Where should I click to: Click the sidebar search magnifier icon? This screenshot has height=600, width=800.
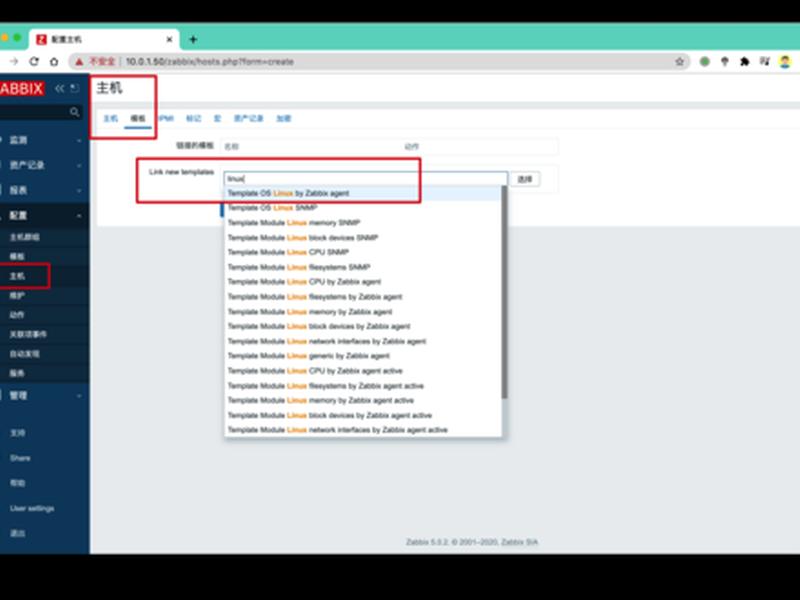(74, 112)
